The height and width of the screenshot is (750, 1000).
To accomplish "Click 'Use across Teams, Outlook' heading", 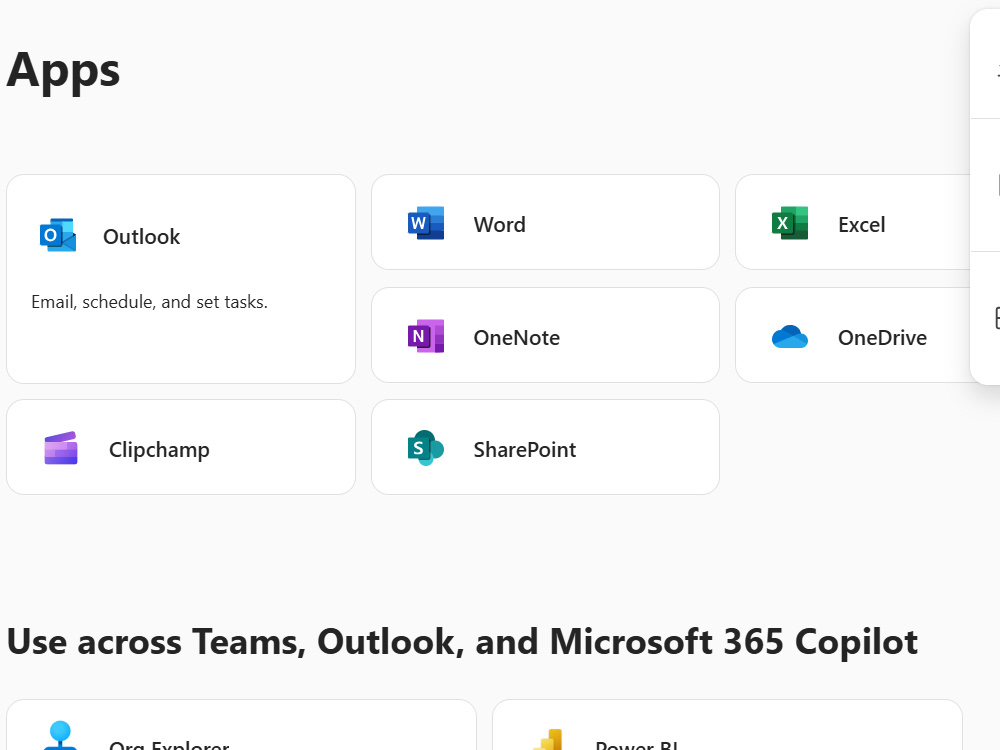I will click(462, 642).
